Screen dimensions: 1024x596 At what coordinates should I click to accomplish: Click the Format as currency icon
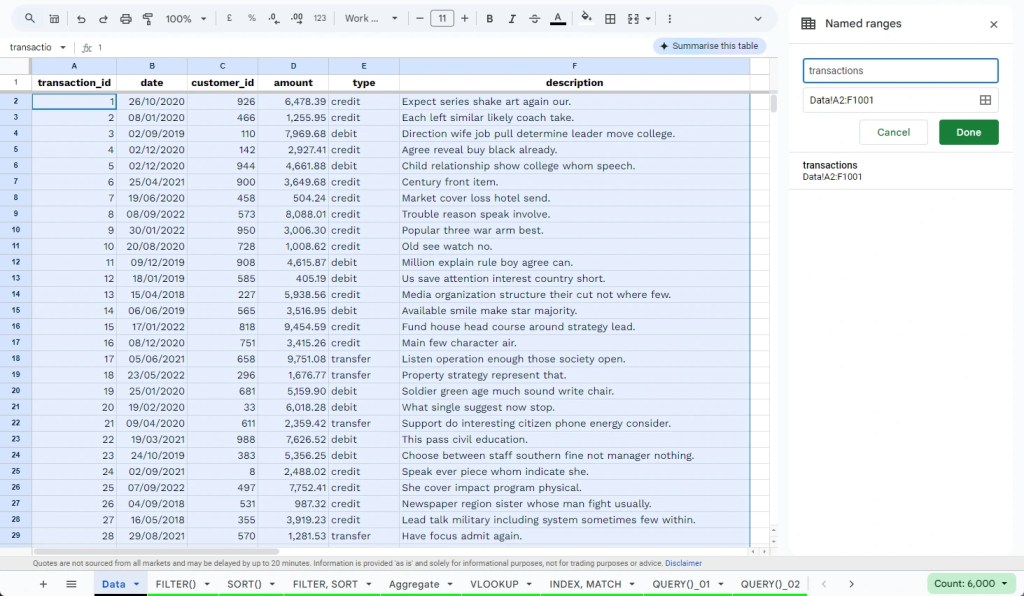(229, 19)
